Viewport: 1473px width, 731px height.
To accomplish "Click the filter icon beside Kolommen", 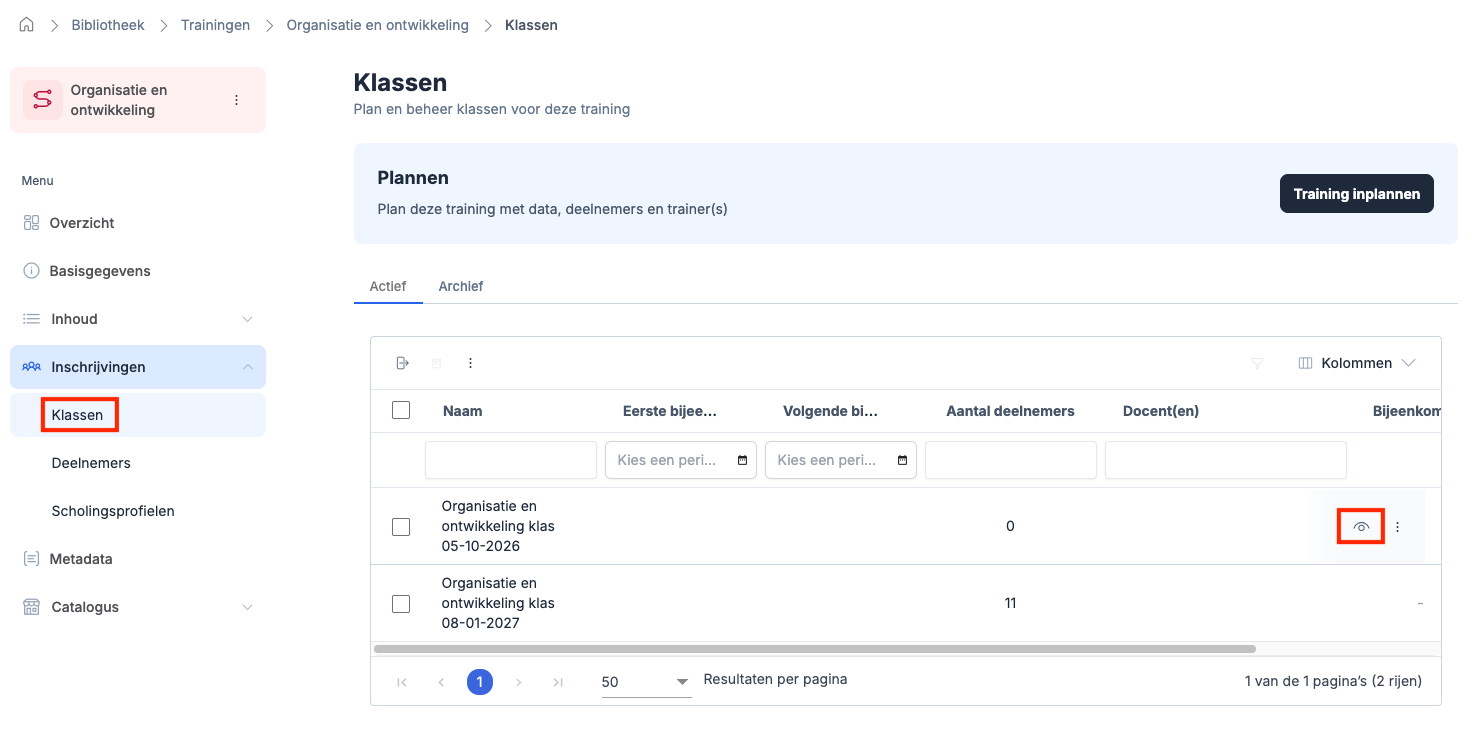I will [x=1258, y=363].
